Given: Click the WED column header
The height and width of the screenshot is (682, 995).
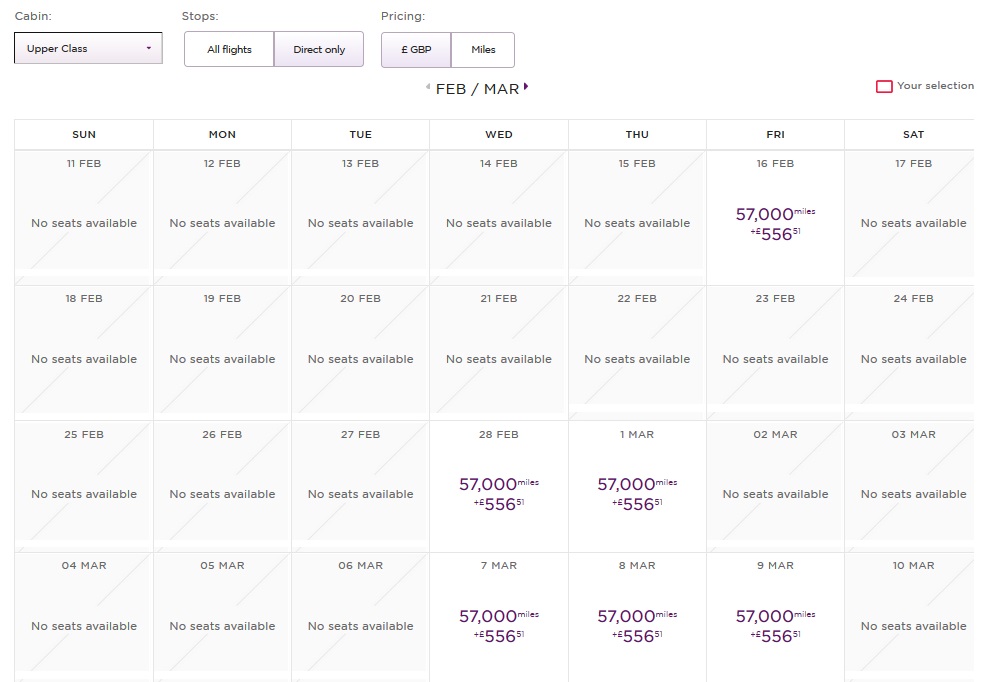Looking at the screenshot, I should pyautogui.click(x=498, y=134).
